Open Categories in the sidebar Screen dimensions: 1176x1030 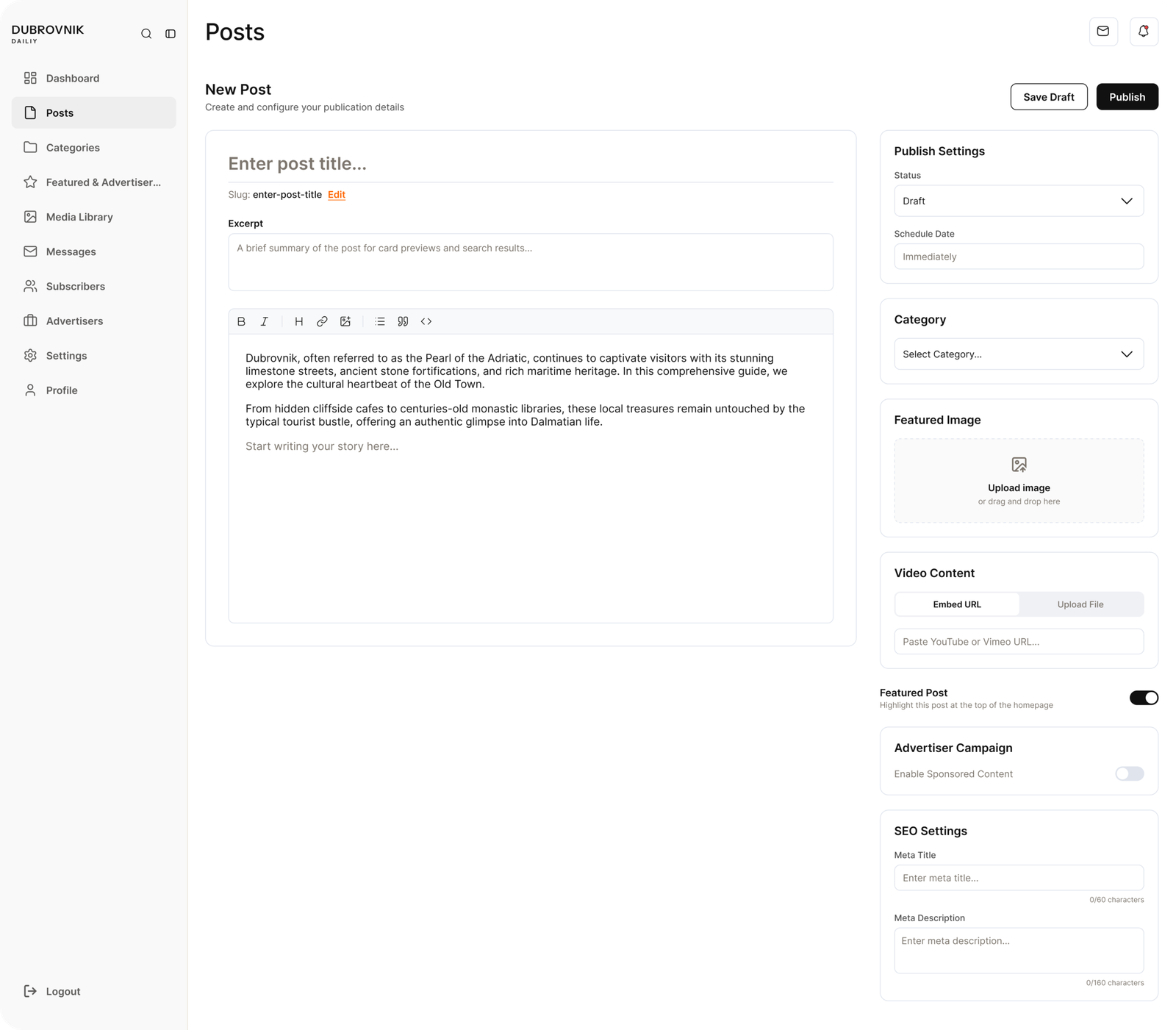[94, 147]
